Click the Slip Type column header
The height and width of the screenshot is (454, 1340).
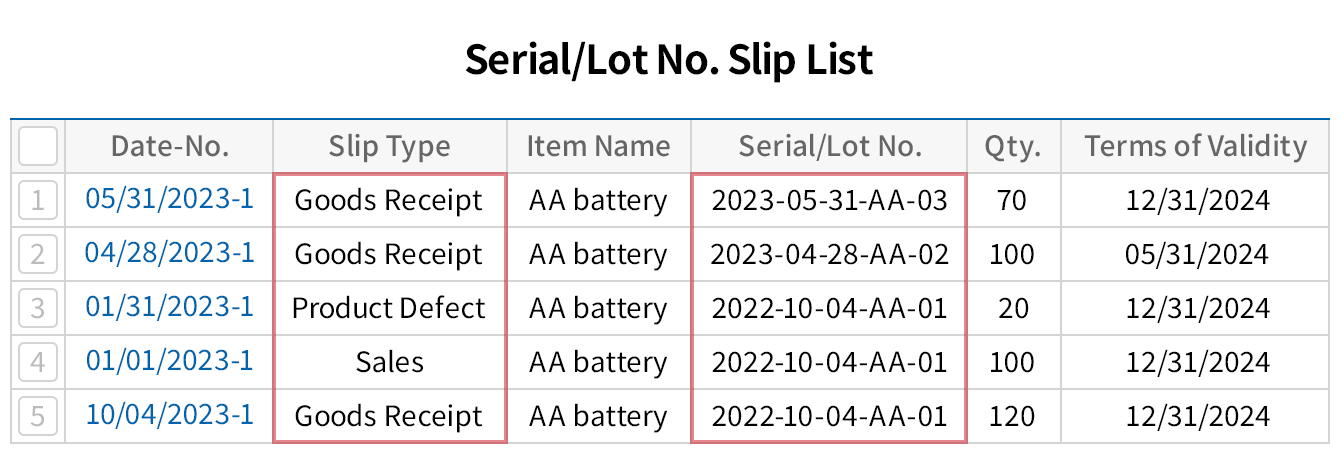pos(389,147)
